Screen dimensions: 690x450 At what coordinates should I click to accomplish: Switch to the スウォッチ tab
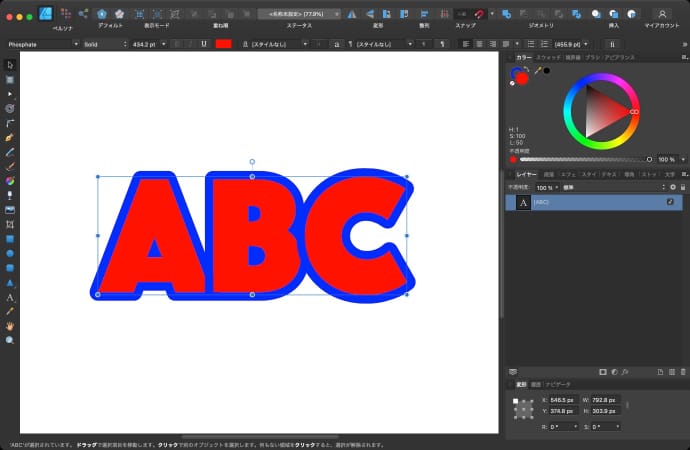point(549,58)
